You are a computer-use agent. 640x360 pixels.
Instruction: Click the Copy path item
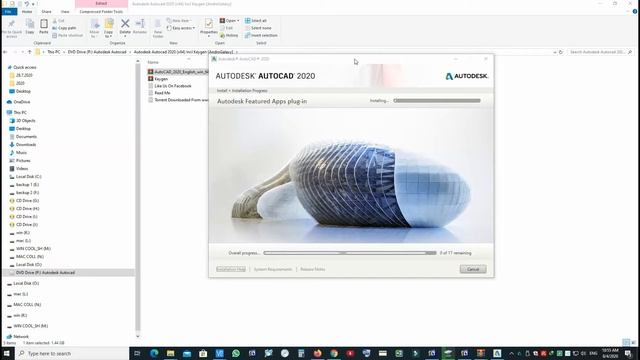[64, 28]
